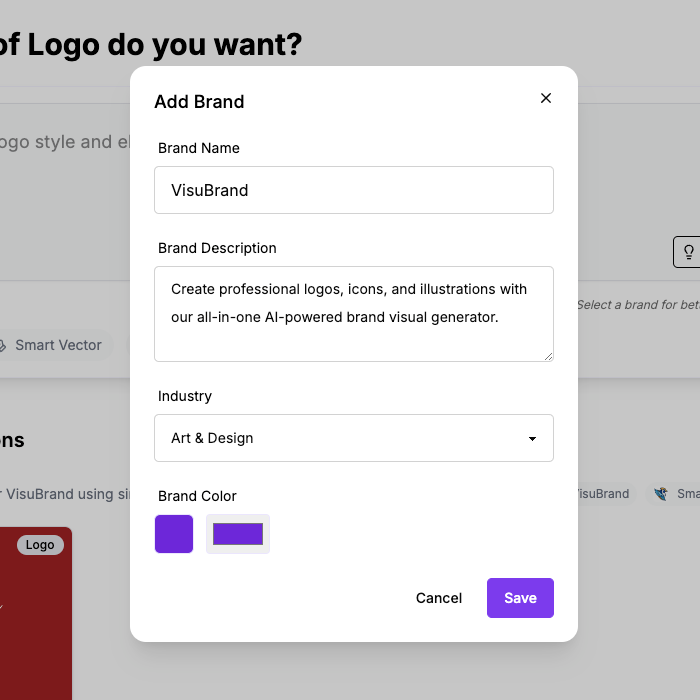Click the Add Brand dialog title
This screenshot has width=700, height=700.
[199, 101]
